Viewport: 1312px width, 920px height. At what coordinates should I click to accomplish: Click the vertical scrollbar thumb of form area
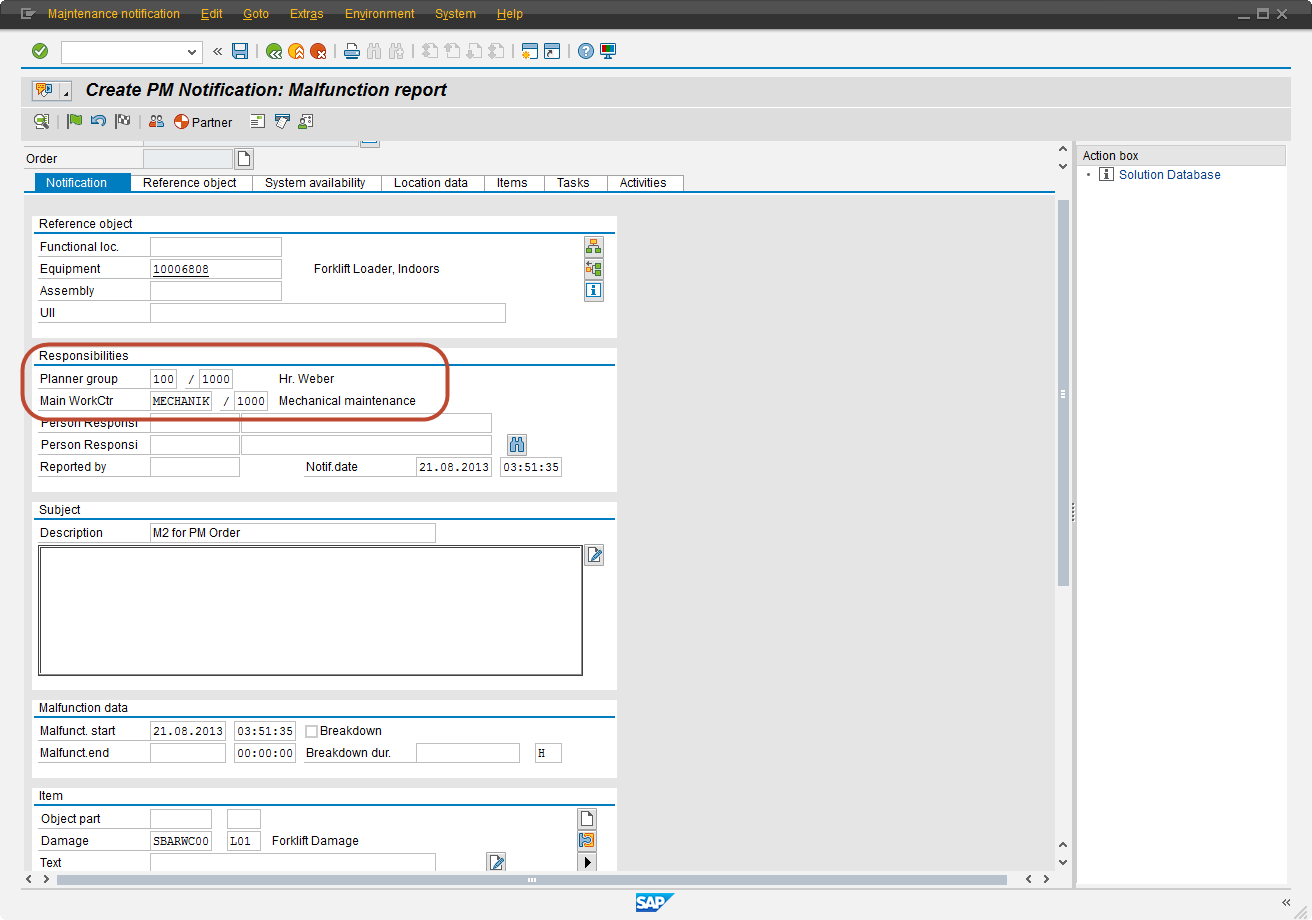click(x=1063, y=393)
